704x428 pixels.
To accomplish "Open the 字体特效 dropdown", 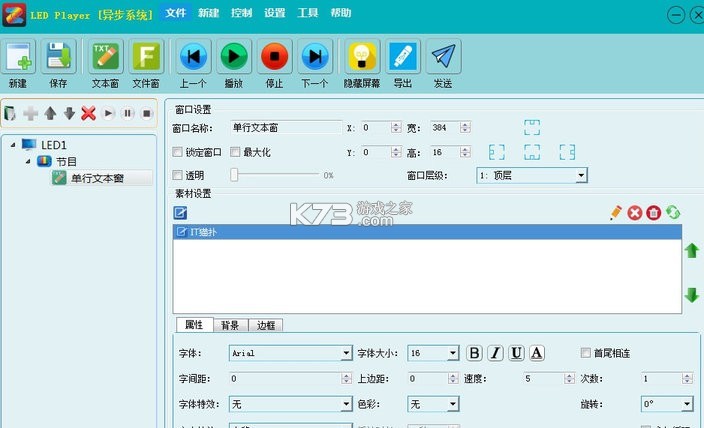I will (290, 404).
